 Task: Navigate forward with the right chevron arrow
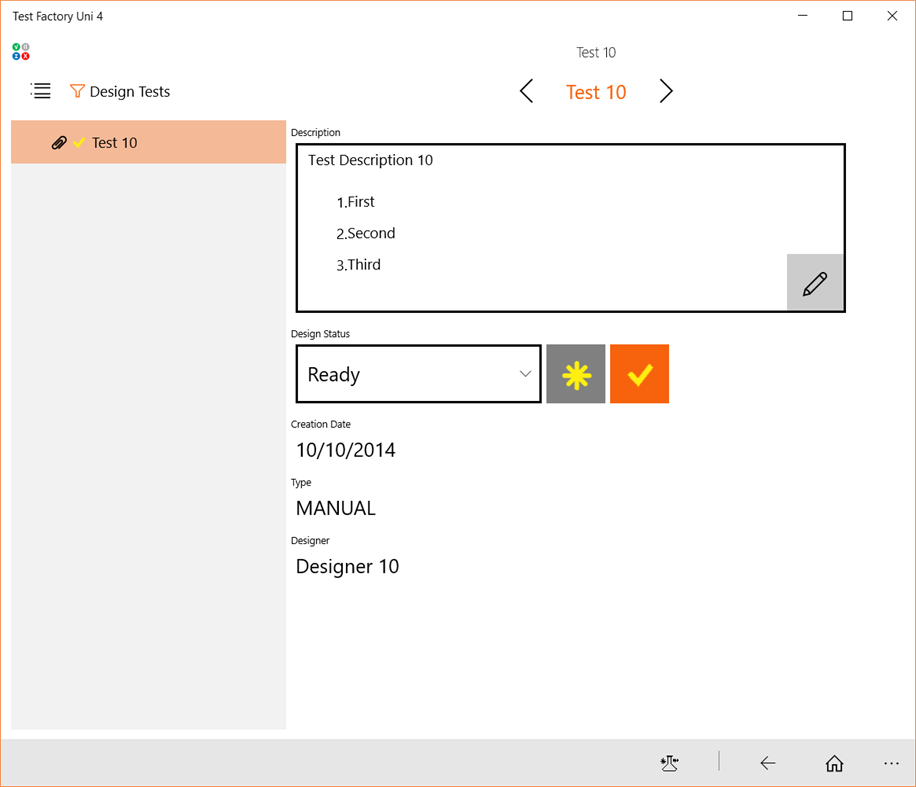click(666, 91)
